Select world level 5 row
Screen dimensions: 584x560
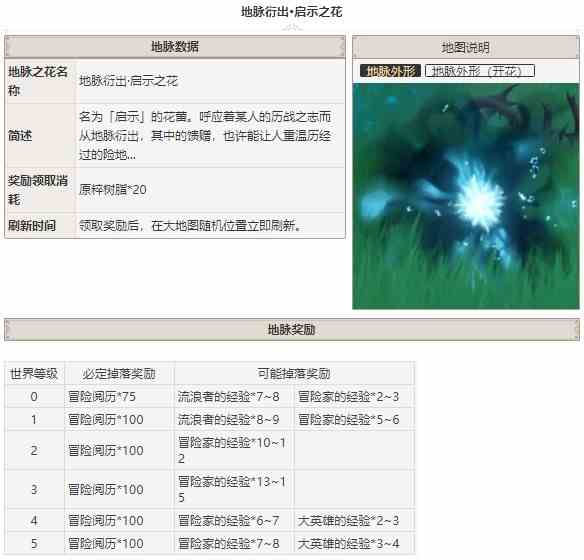tap(210, 544)
